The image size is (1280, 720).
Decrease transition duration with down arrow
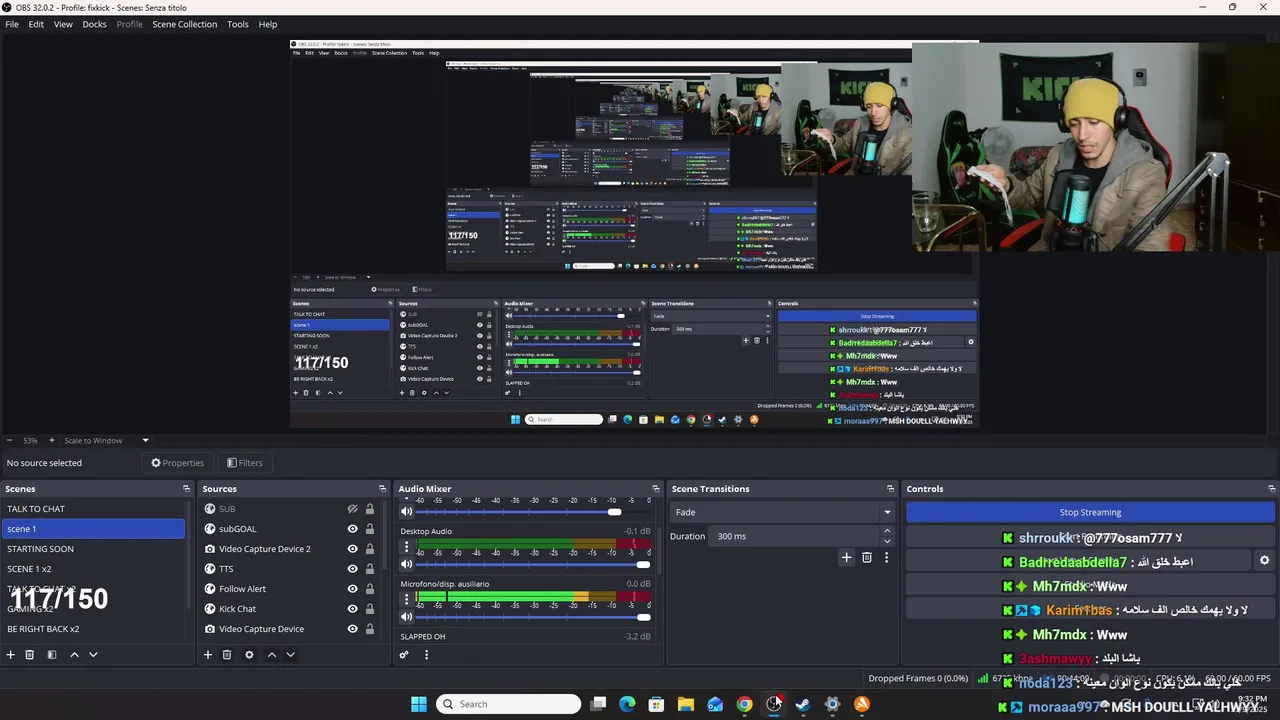pos(887,541)
